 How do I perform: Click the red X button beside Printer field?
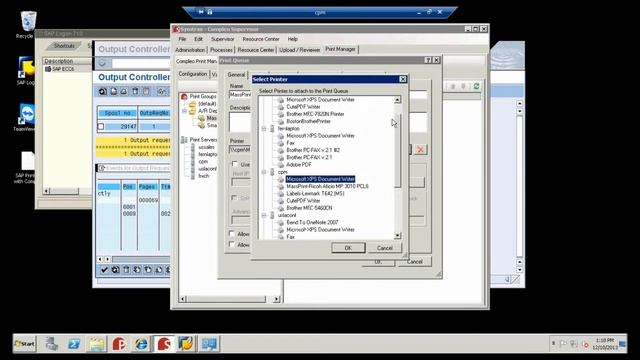tap(420, 149)
